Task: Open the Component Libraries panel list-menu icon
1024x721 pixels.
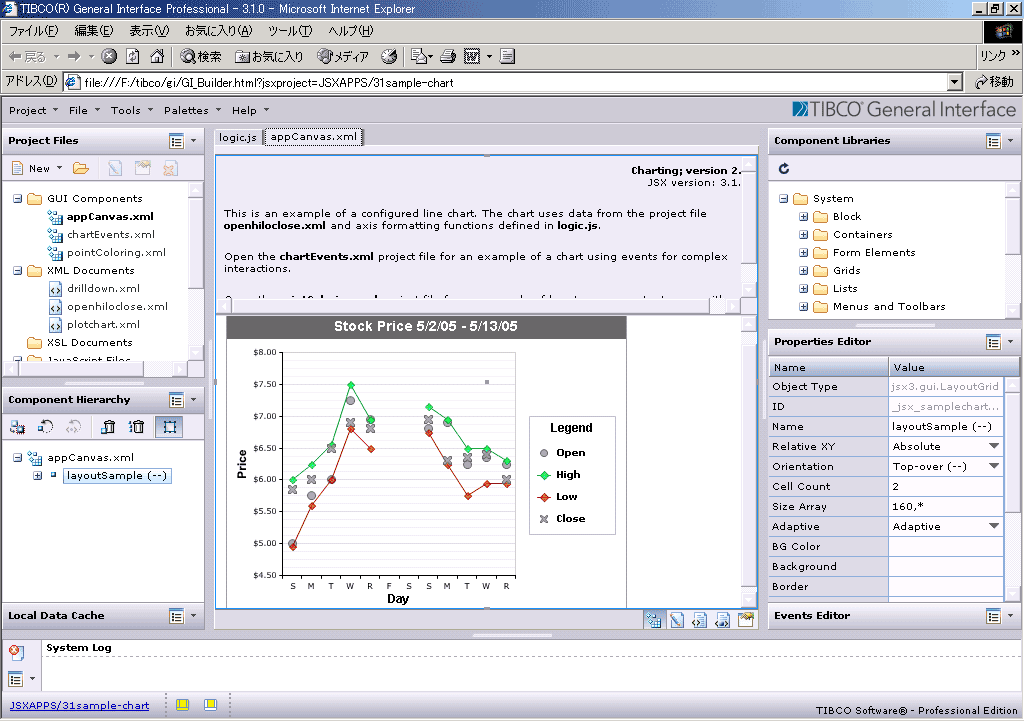Action: point(993,141)
